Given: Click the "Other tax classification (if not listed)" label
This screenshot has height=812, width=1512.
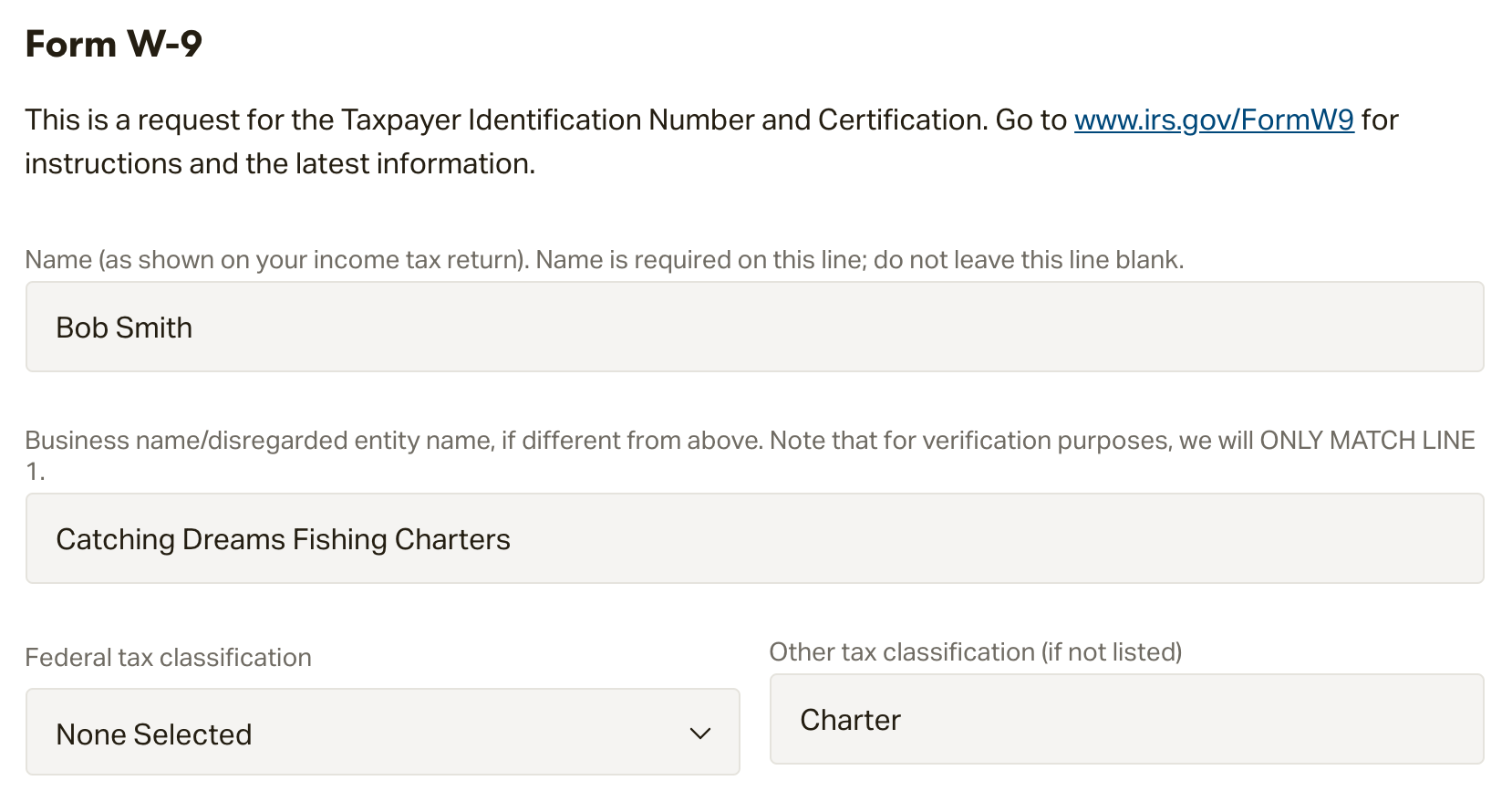Looking at the screenshot, I should pos(976,652).
